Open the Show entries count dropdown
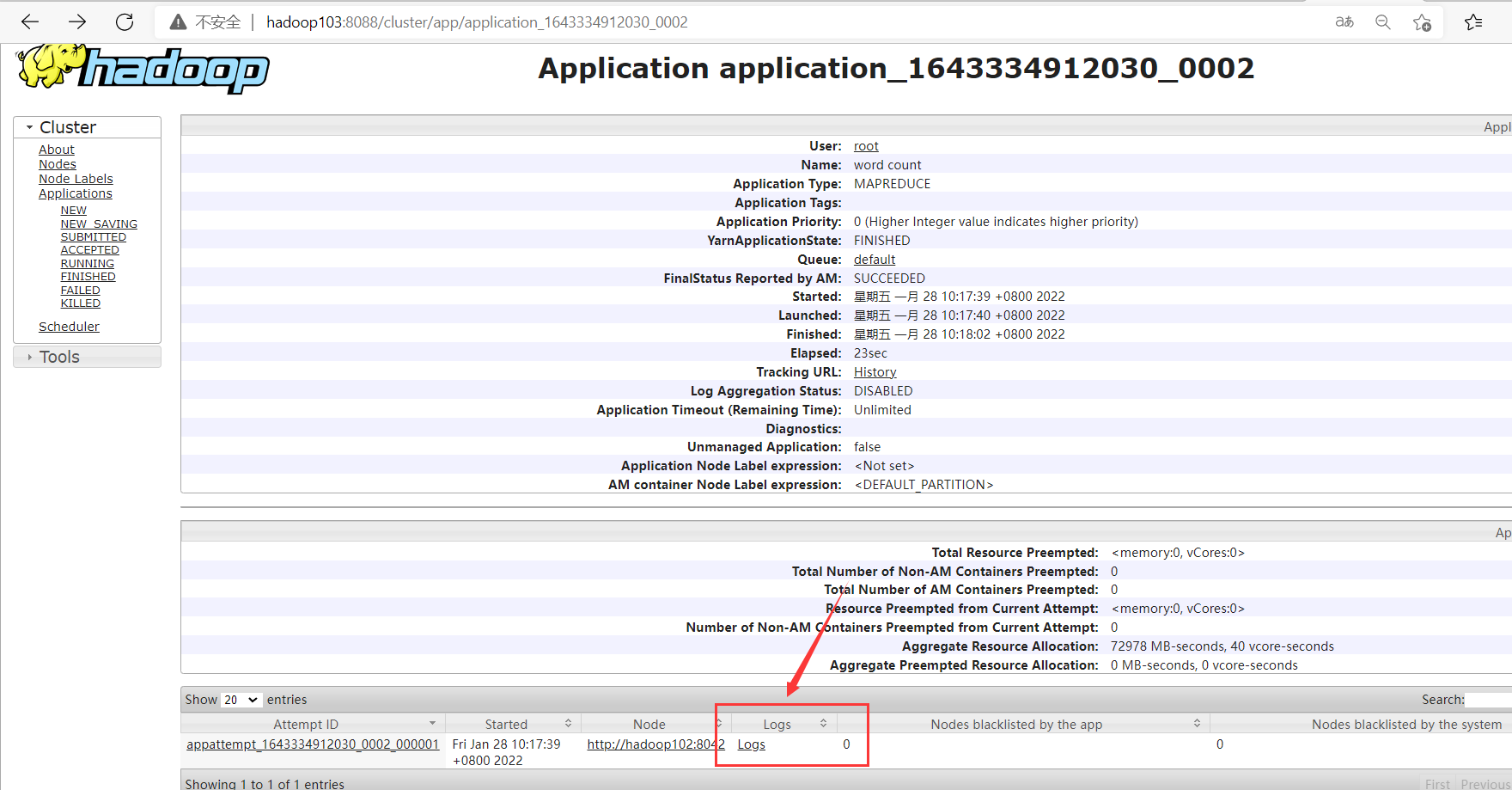This screenshot has width=1512, height=790. [241, 700]
